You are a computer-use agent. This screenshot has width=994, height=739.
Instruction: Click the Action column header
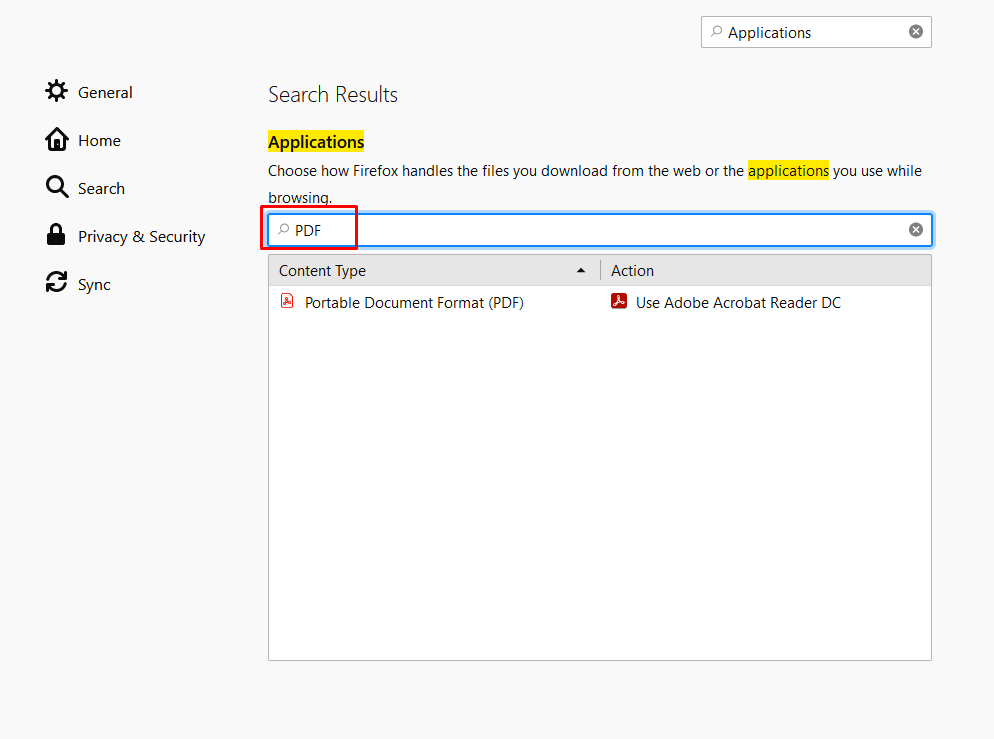765,271
